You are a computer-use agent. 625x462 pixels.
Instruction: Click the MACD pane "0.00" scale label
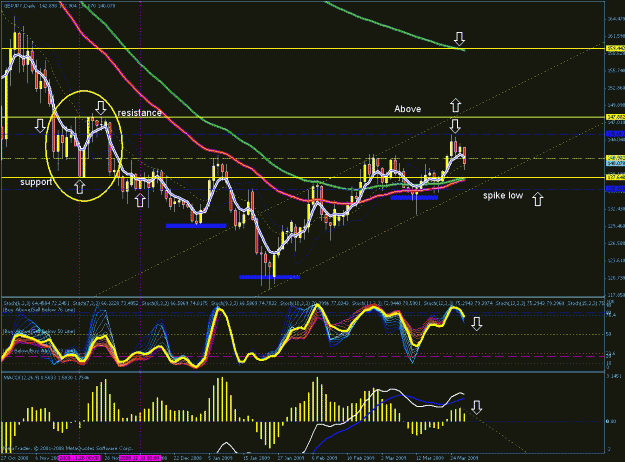pyautogui.click(x=611, y=421)
